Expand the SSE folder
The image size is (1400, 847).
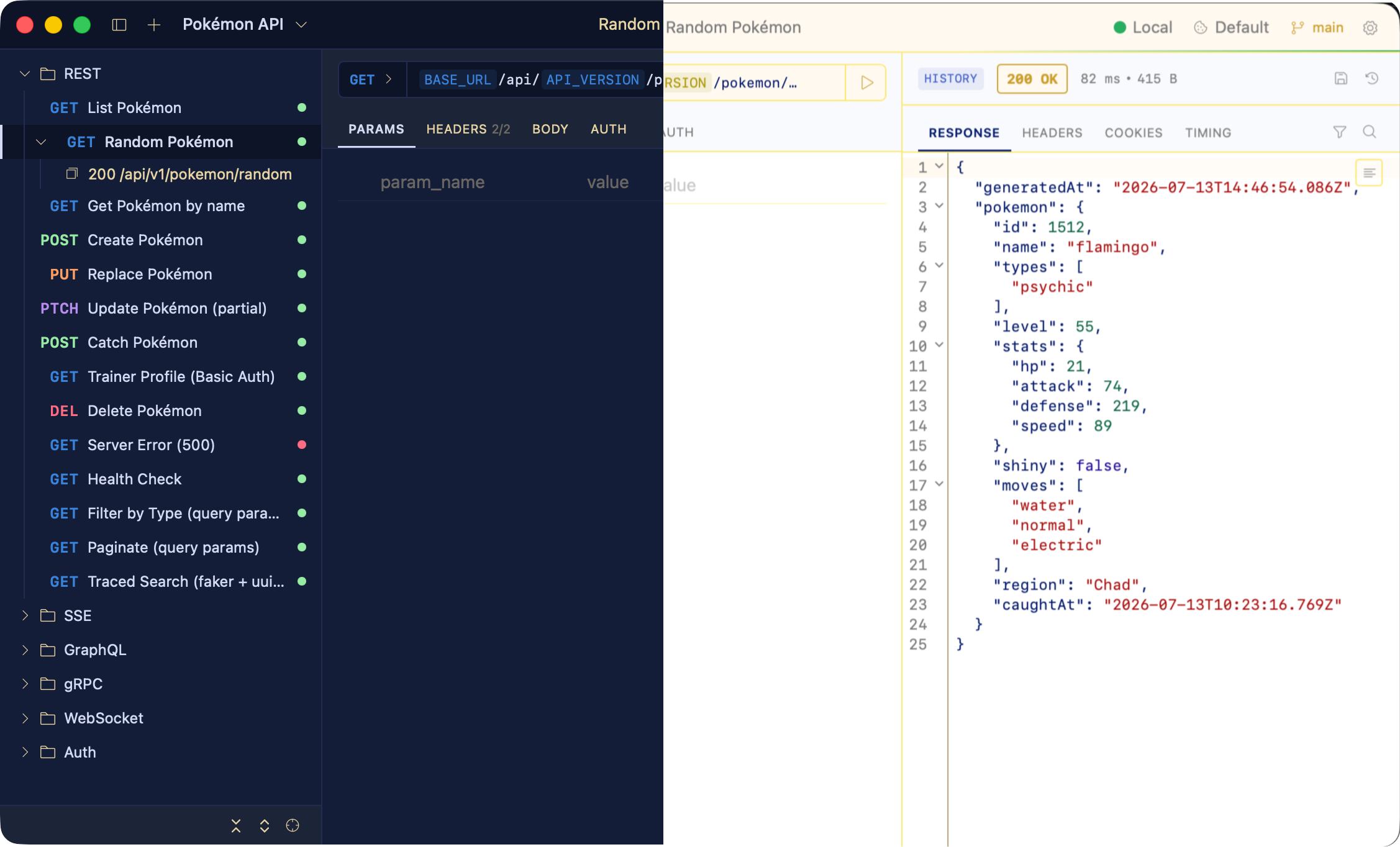[x=25, y=615]
